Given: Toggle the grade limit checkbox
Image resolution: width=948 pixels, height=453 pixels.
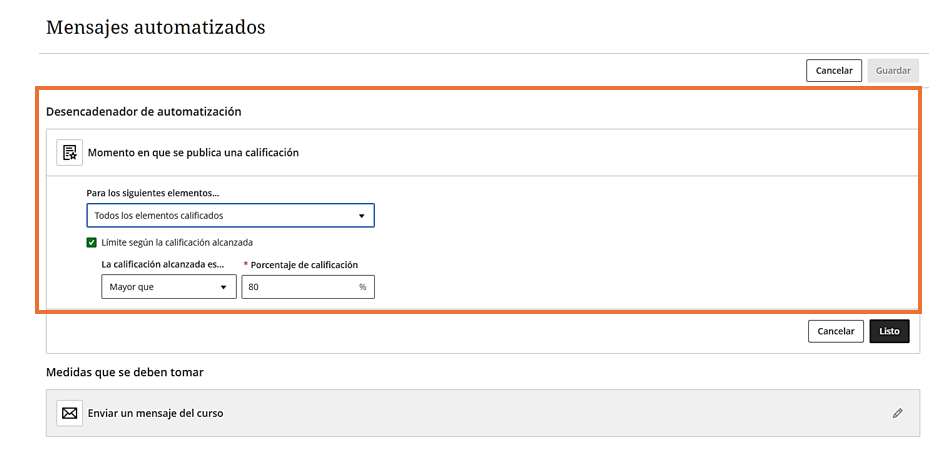Looking at the screenshot, I should (x=92, y=242).
